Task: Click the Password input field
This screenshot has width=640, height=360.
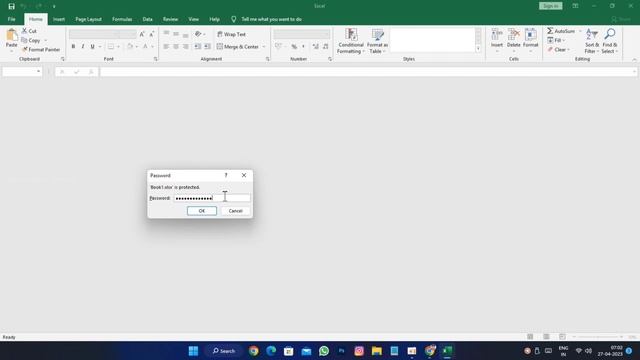Action: (212, 198)
